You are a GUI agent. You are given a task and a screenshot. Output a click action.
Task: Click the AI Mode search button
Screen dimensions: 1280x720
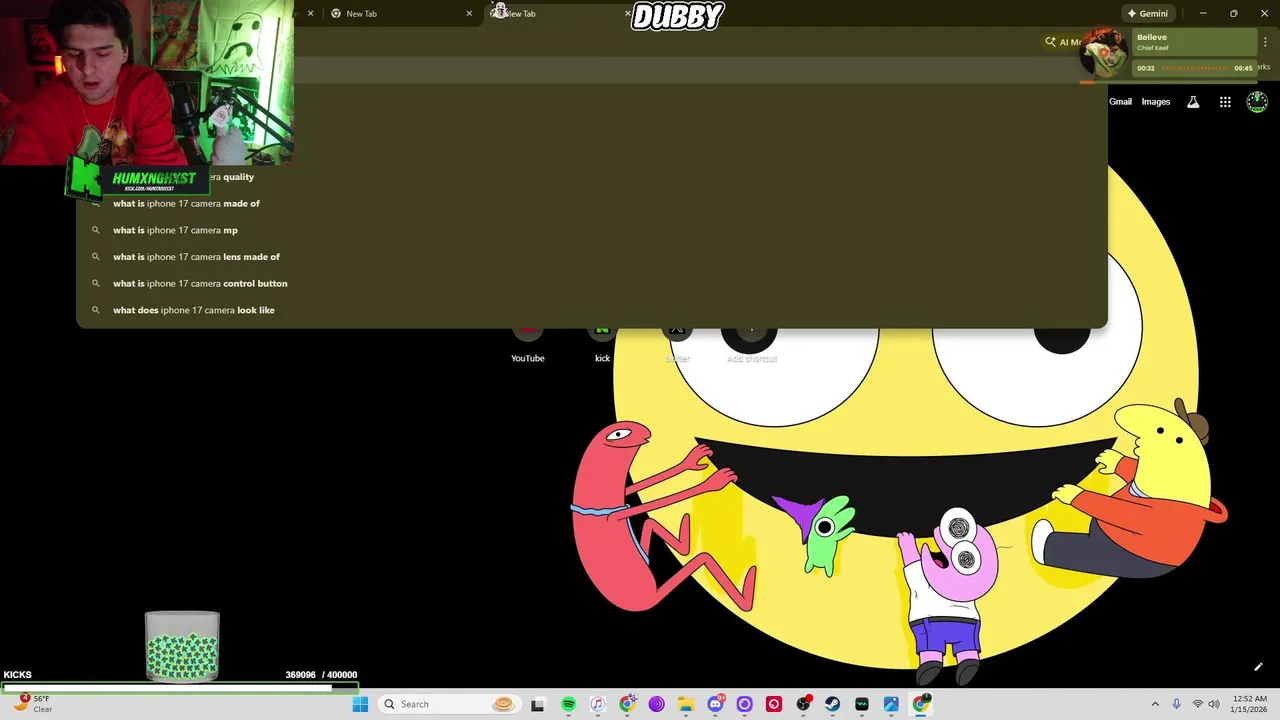click(x=1062, y=42)
